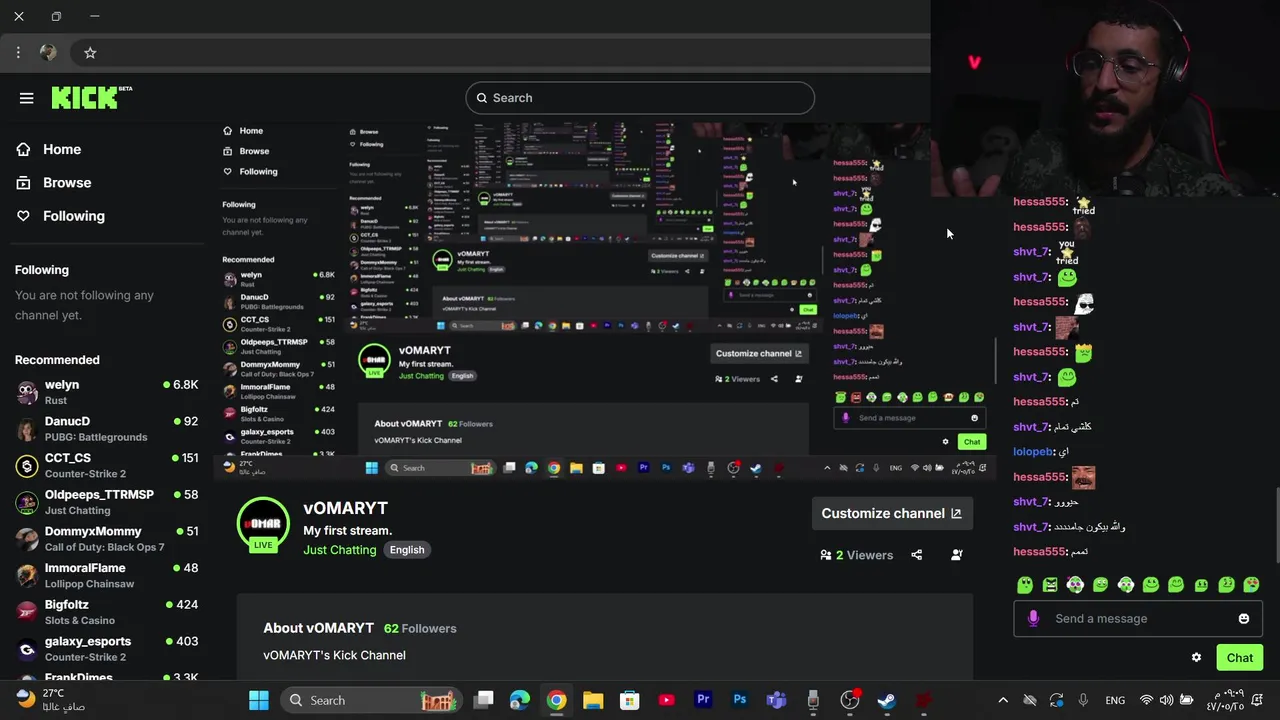1280x720 pixels.
Task: Open Steam from taskbar
Action: (886, 700)
